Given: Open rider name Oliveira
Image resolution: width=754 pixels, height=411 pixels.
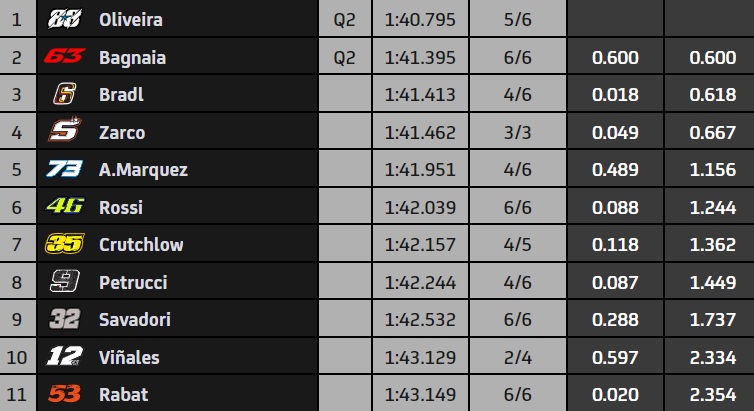Looking at the screenshot, I should [131, 20].
